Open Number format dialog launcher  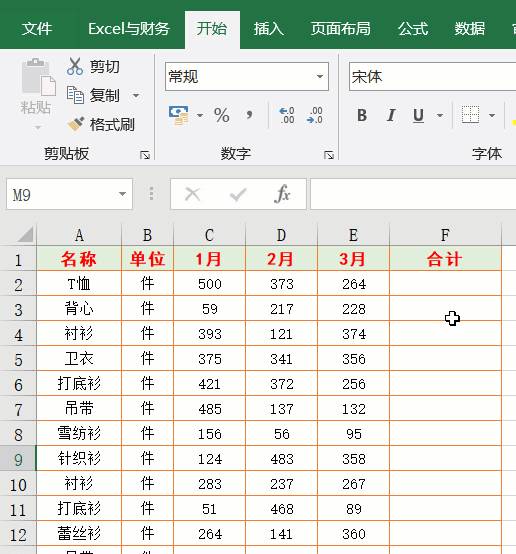coord(329,155)
